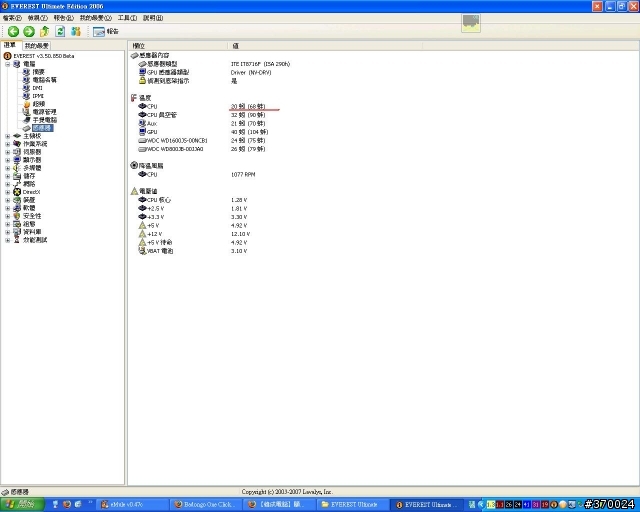Expand the 伺服器 tree node
This screenshot has height=512, width=640.
coord(7,152)
